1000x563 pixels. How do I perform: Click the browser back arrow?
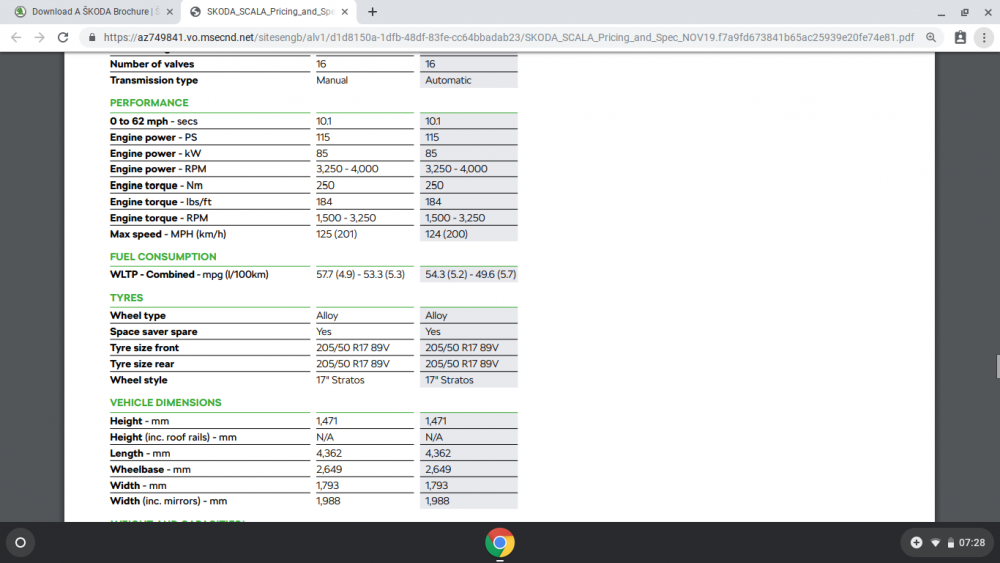point(16,38)
